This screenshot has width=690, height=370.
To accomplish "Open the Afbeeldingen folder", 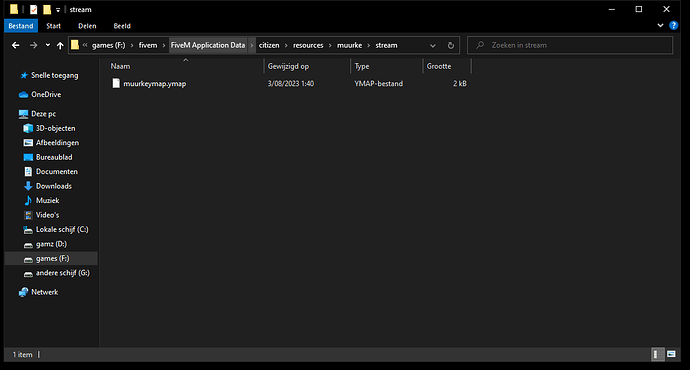I will click(57, 143).
